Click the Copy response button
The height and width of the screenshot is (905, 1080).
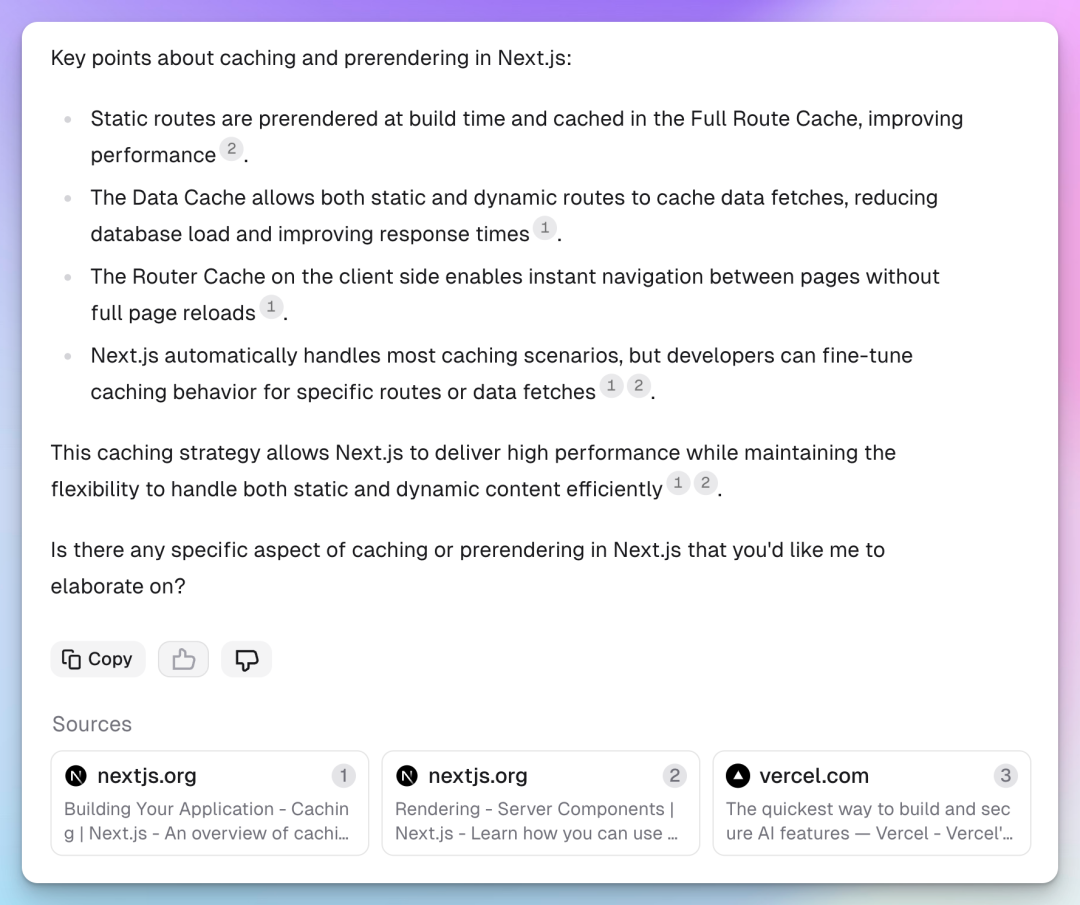click(97, 659)
